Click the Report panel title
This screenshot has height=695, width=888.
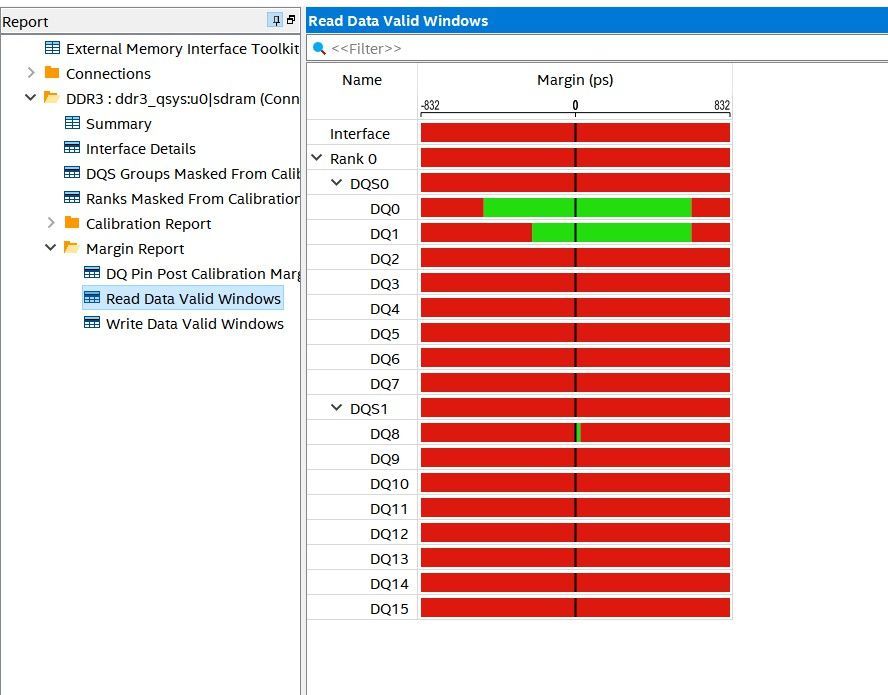[25, 22]
